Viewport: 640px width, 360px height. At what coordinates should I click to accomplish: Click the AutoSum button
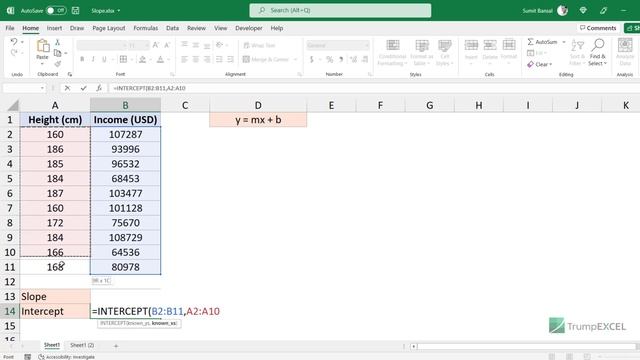[542, 42]
